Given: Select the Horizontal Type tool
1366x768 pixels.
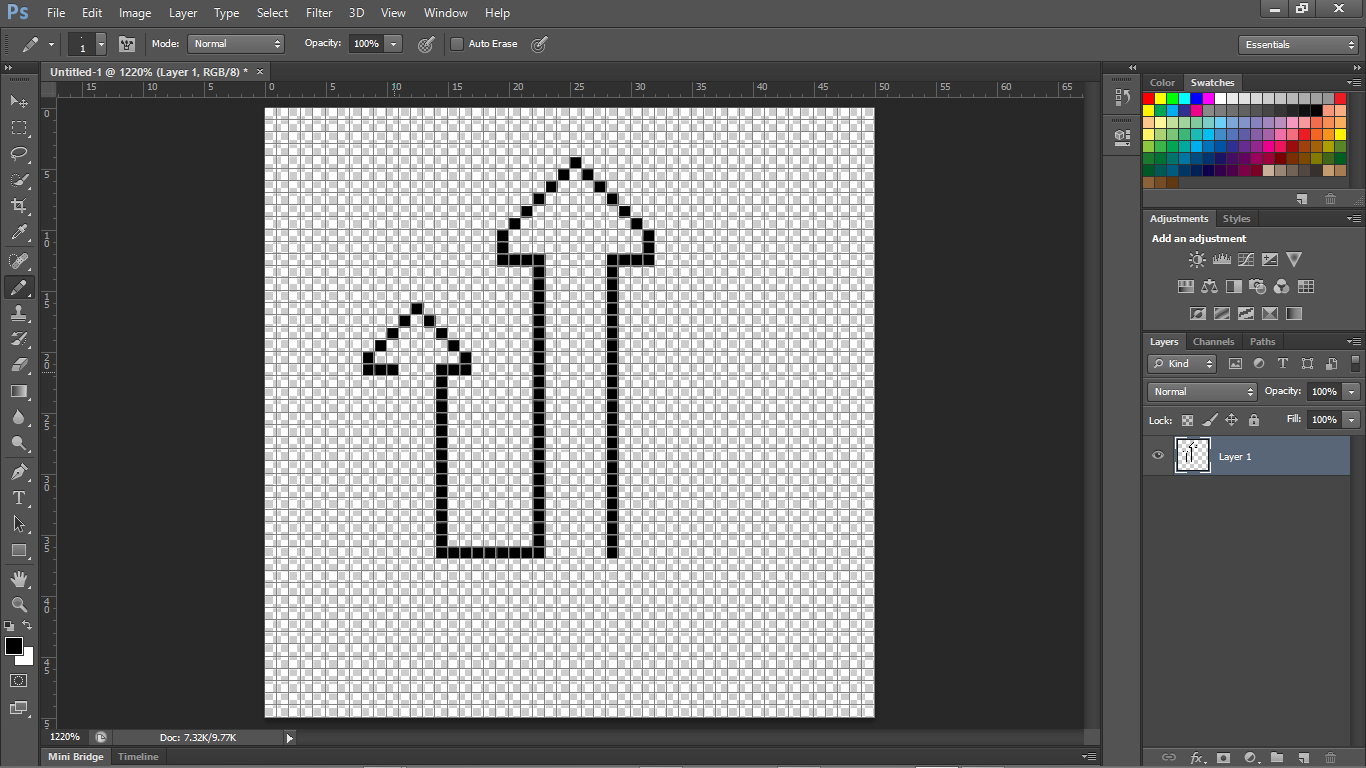Looking at the screenshot, I should coord(19,497).
